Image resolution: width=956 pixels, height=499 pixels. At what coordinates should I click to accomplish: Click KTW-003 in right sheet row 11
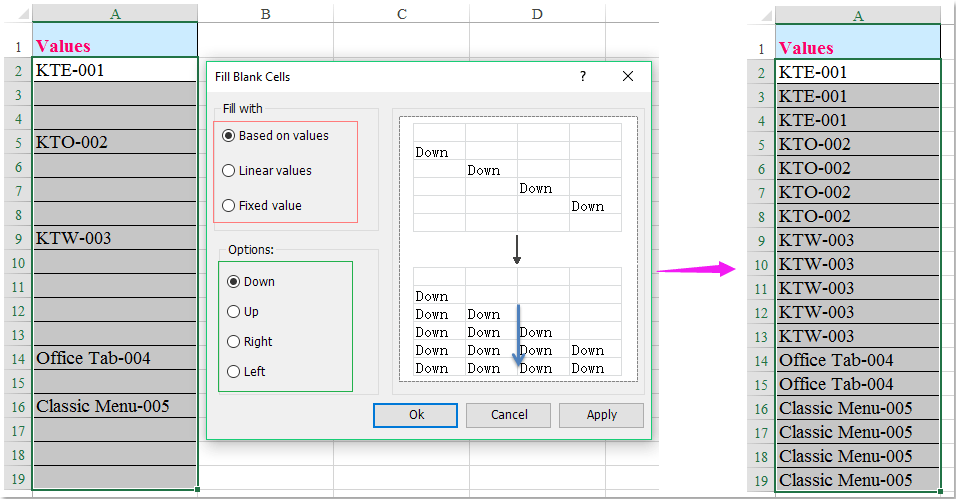(858, 288)
